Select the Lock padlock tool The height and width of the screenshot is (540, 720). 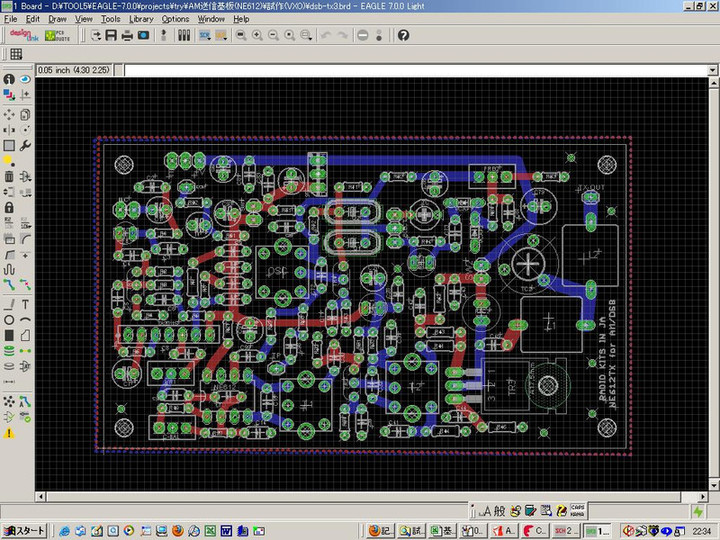click(x=9, y=208)
